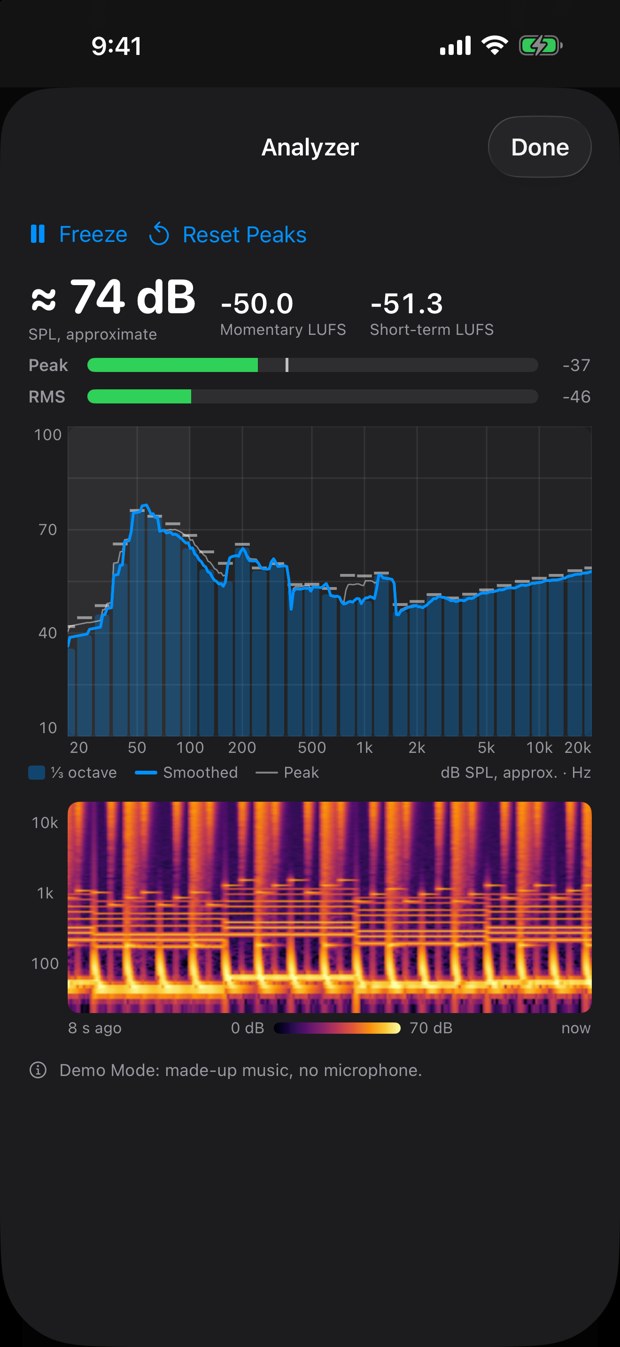Tap the Demo Mode notice text

pos(240,1070)
